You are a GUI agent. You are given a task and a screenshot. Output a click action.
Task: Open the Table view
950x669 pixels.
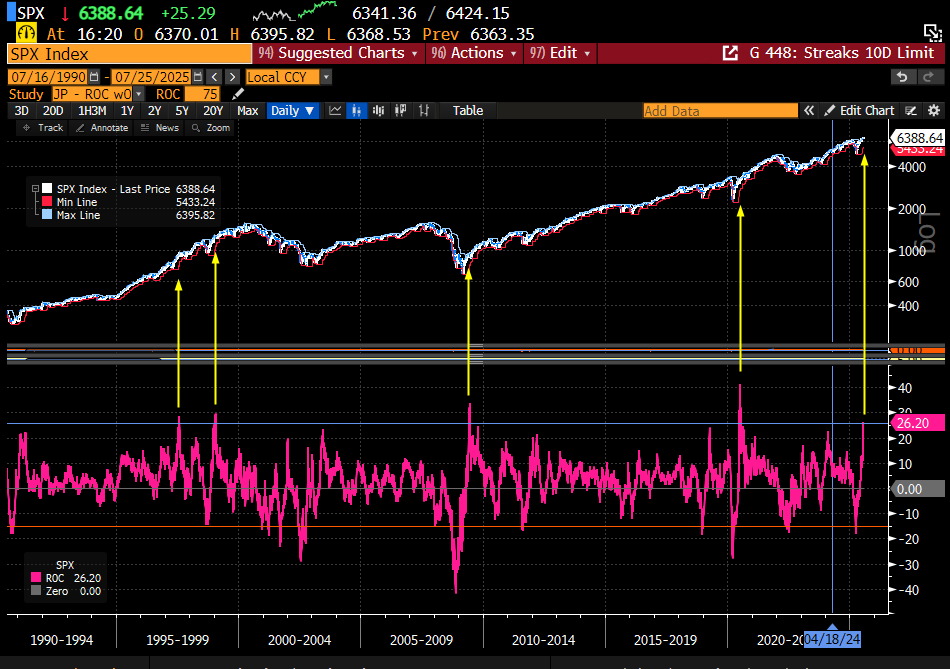468,110
